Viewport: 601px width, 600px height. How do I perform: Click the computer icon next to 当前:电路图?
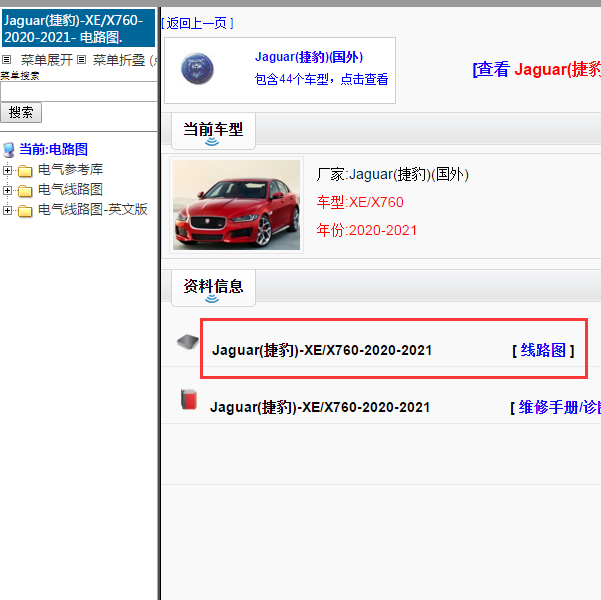tap(8, 150)
